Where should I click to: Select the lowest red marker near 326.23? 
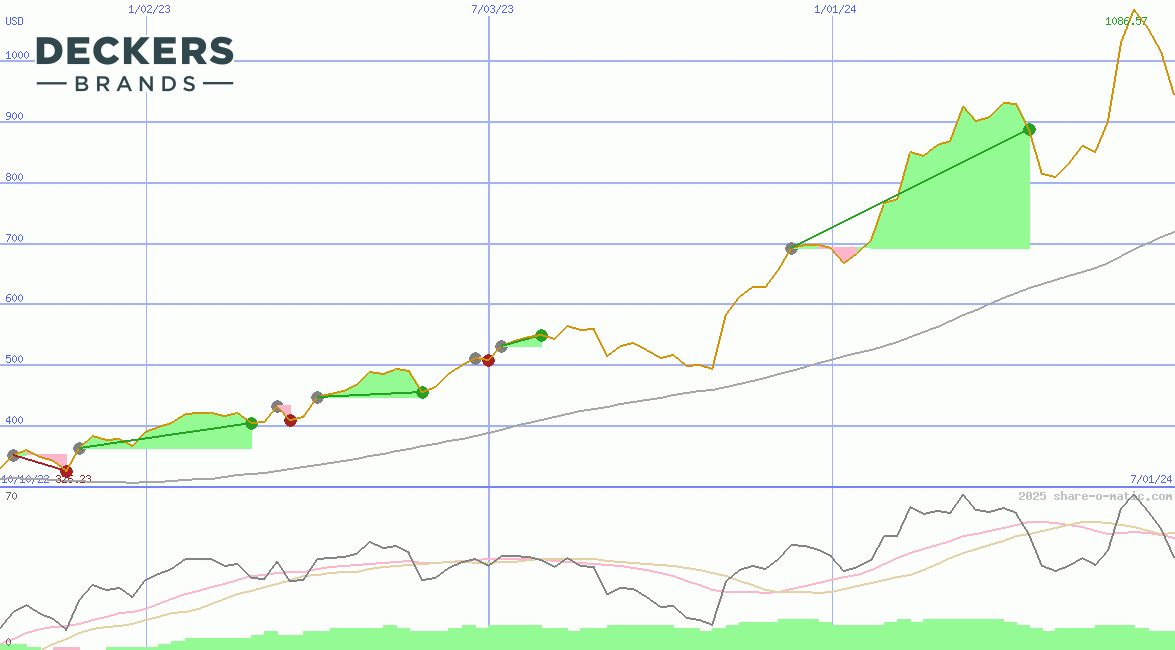pyautogui.click(x=66, y=471)
